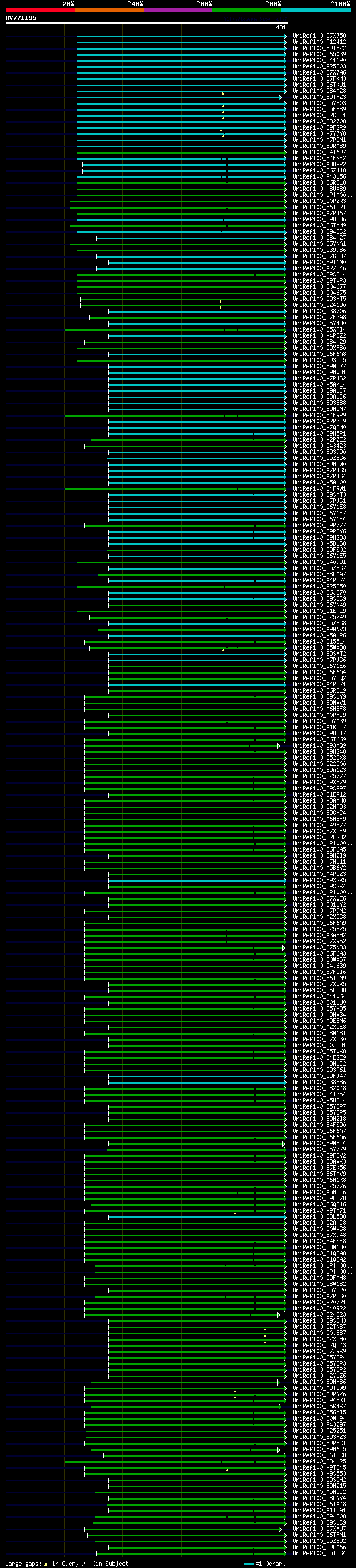
Task: Select the label UniRef100_A1KXJ7
Action: pos(319,728)
